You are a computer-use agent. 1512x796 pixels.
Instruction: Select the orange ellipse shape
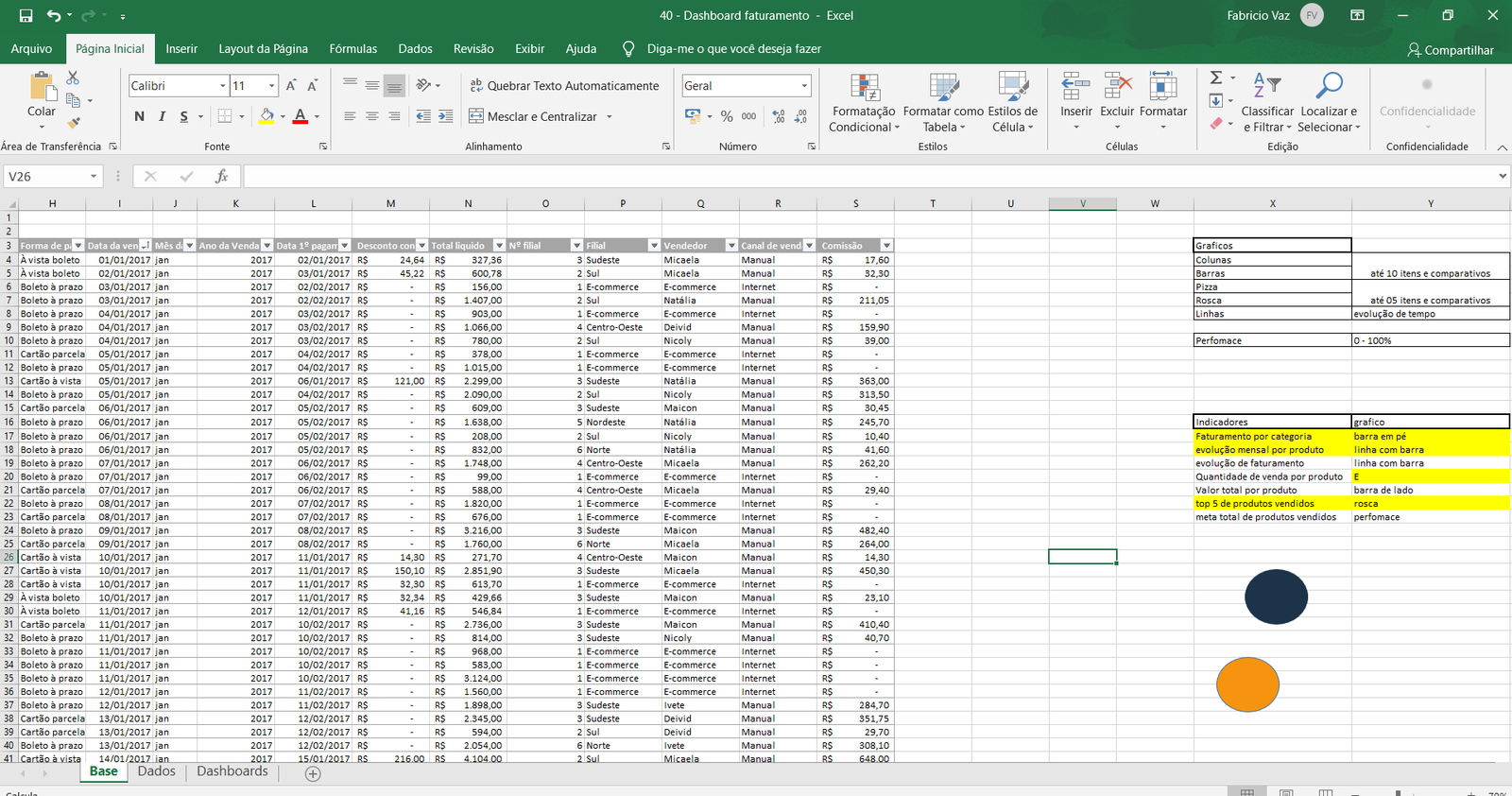click(1247, 684)
